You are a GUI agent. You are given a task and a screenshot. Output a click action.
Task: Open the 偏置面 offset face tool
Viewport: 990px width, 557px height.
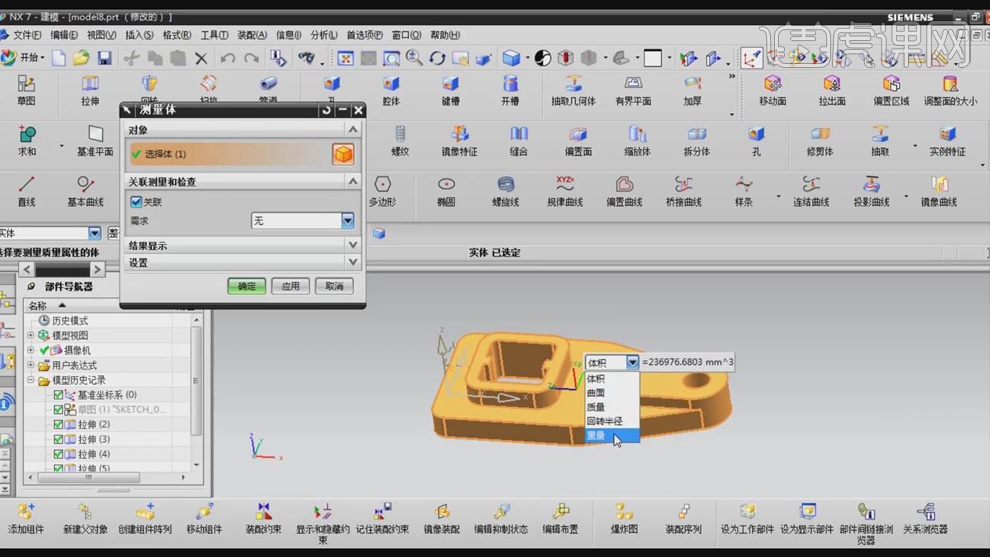tap(578, 141)
